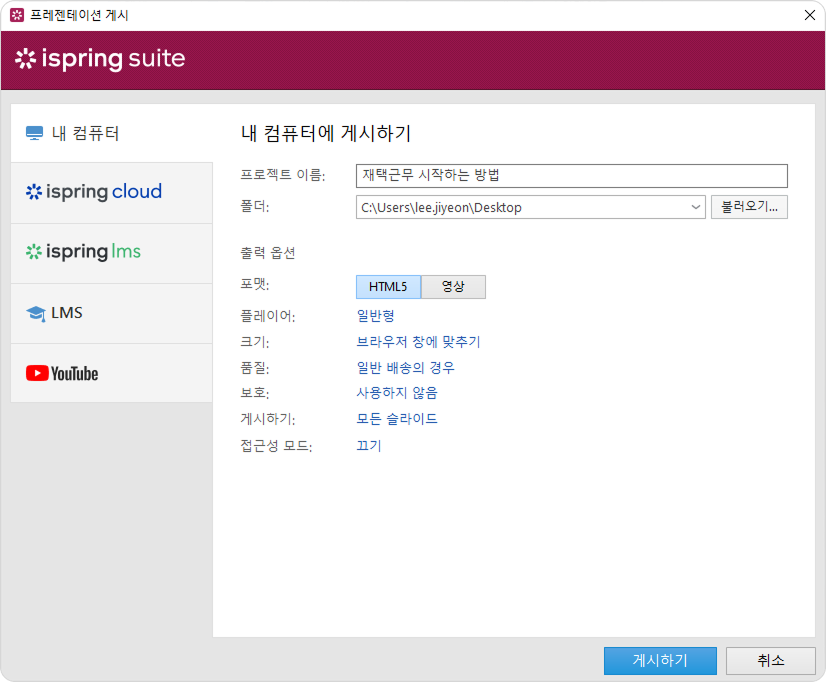Open quality setting 일반 배송의 경우

(x=405, y=368)
